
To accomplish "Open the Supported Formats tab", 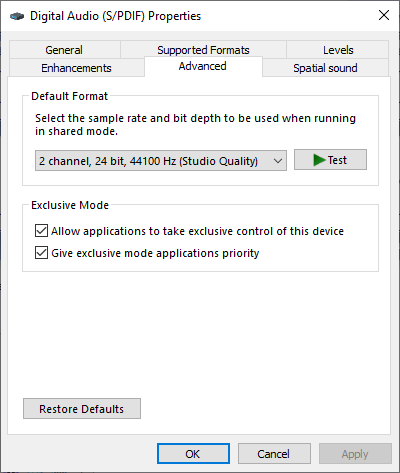I will pos(203,50).
